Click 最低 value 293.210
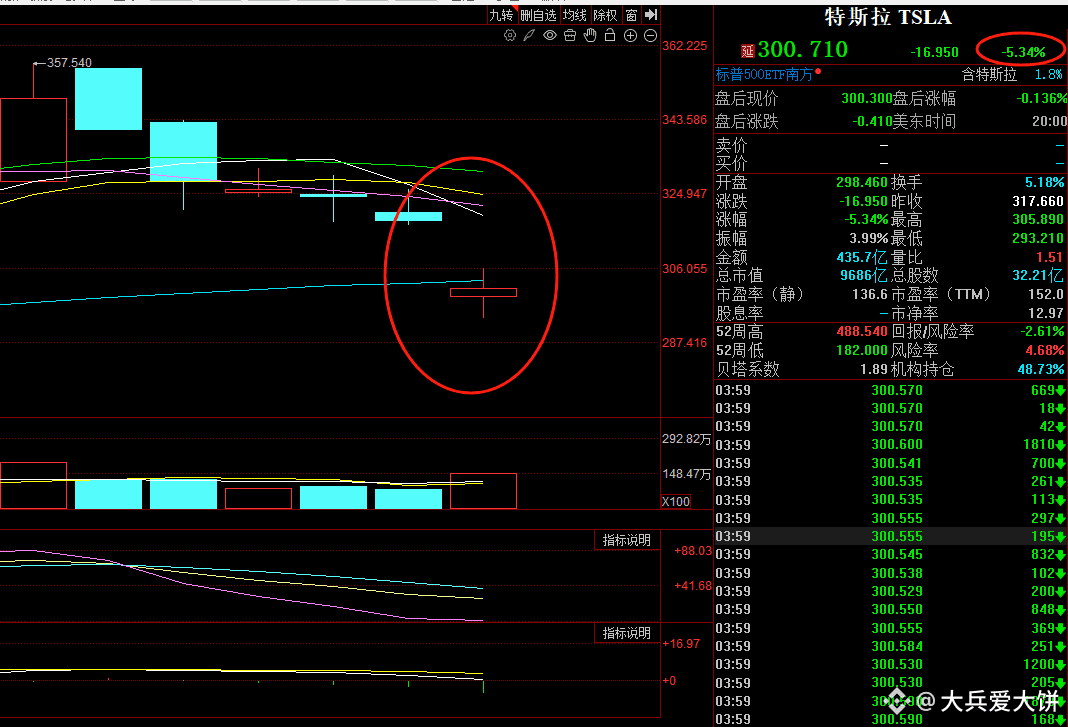This screenshot has width=1068, height=727. pos(1037,238)
